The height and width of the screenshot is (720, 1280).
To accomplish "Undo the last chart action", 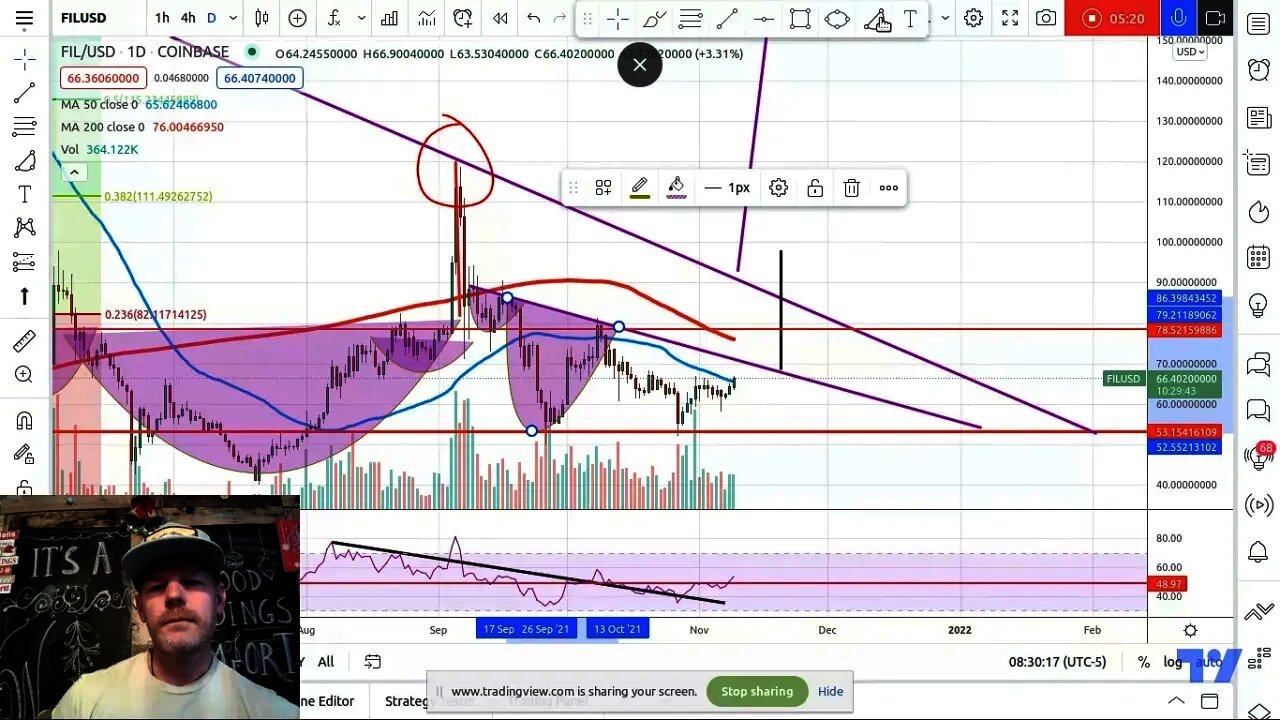I will click(534, 18).
